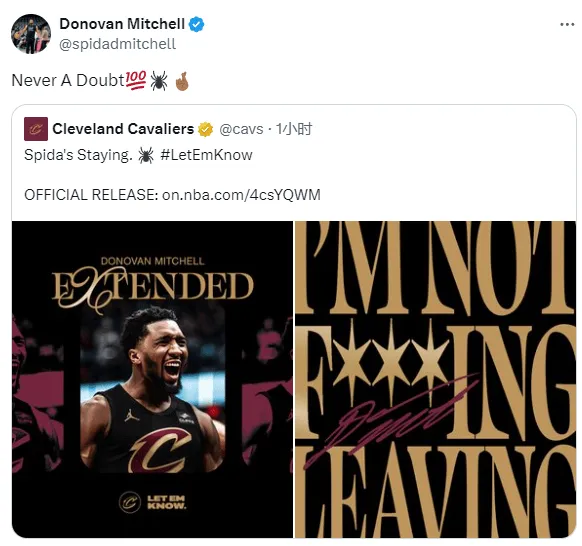The height and width of the screenshot is (546, 582).
Task: Click the 100 emoji in the tweet
Action: point(136,80)
